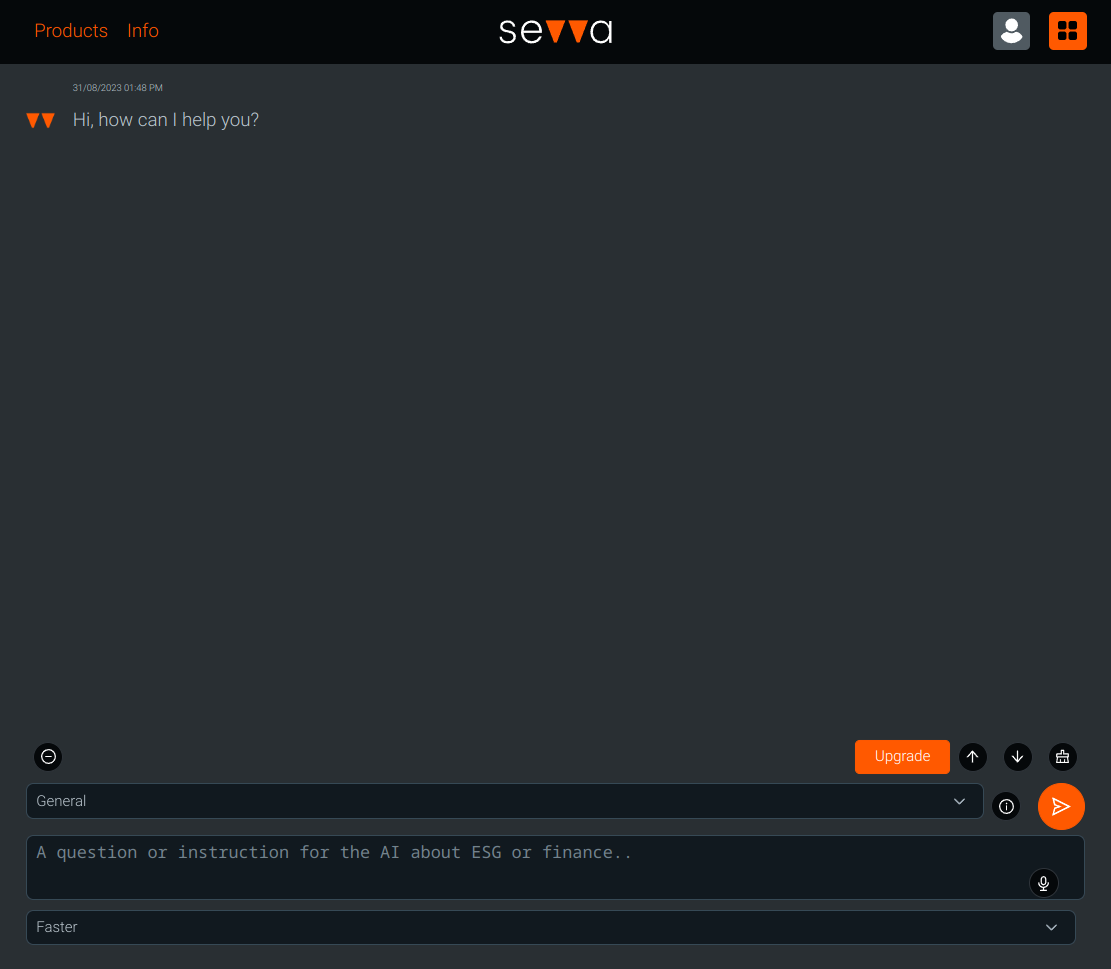Image resolution: width=1111 pixels, height=969 pixels.
Task: Expand the Faster speed dropdown
Action: (x=540, y=927)
